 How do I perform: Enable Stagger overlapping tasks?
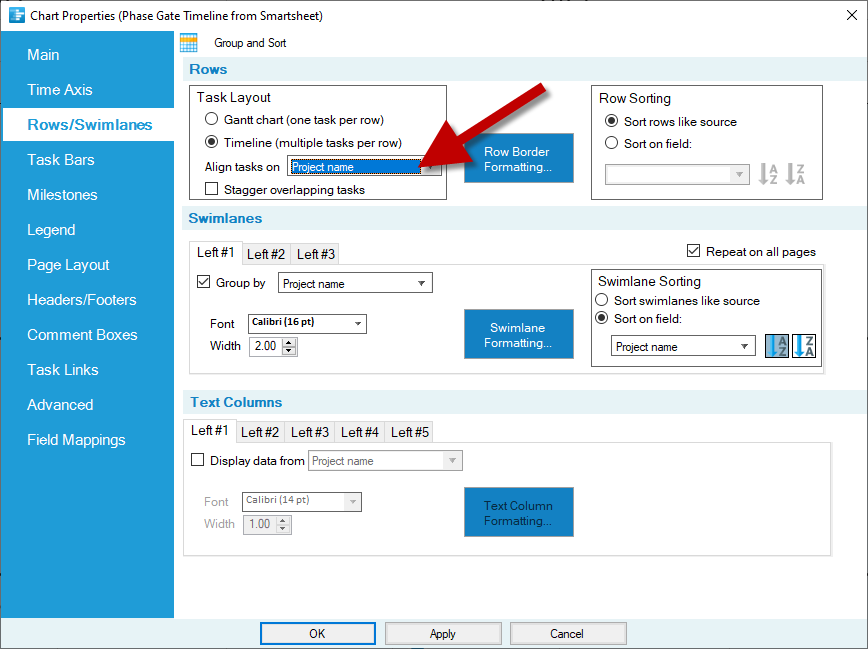pos(211,186)
